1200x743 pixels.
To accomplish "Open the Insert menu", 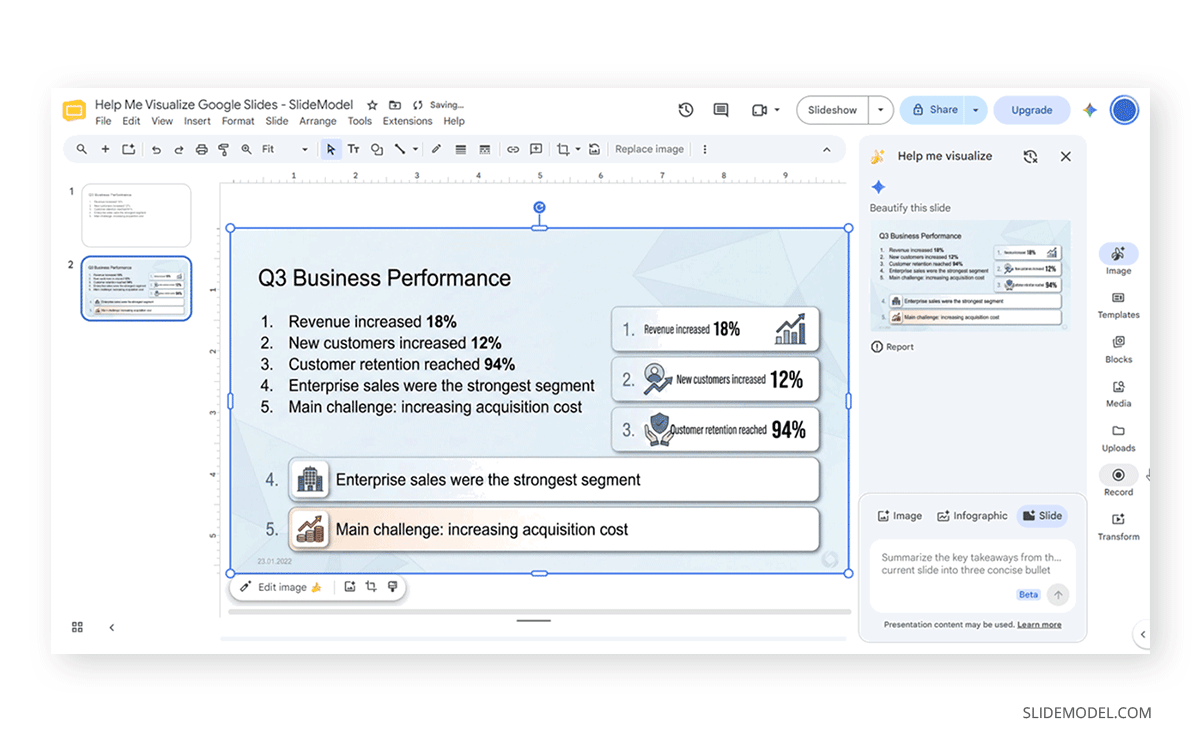I will [x=197, y=121].
